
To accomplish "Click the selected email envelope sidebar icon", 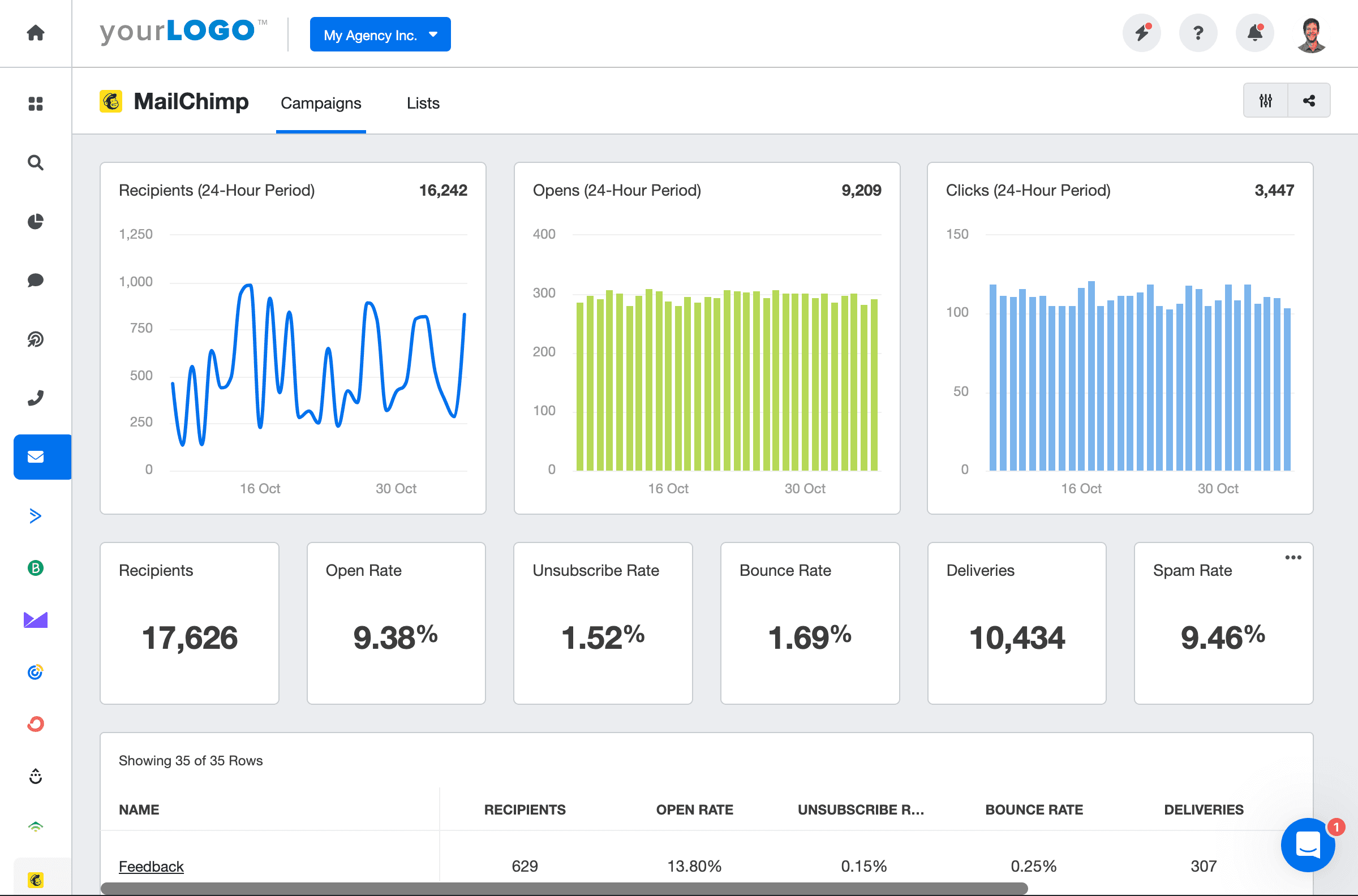I will pyautogui.click(x=36, y=456).
